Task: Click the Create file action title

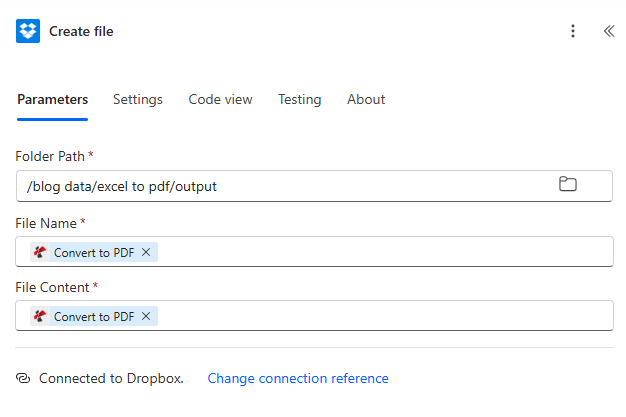Action: click(81, 32)
